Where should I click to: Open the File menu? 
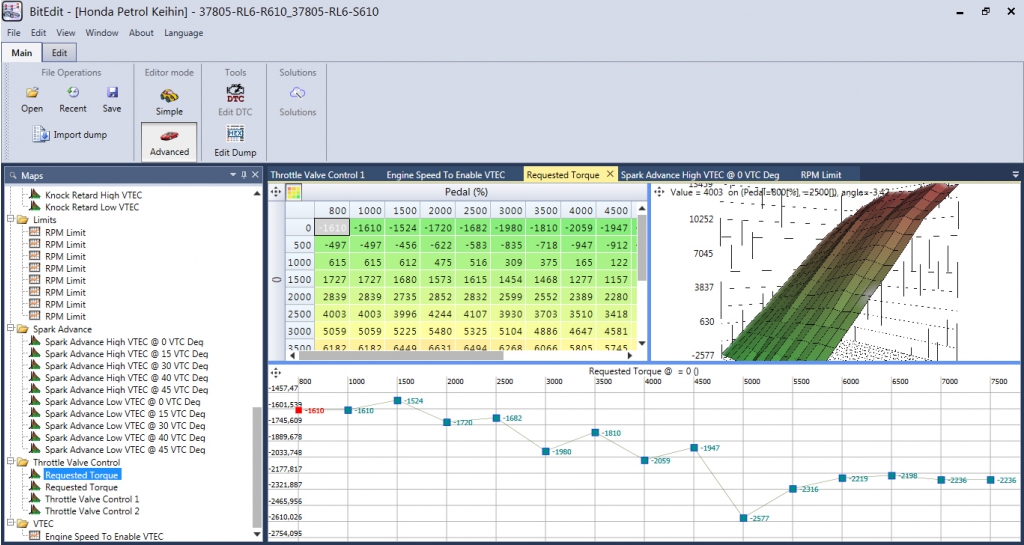[x=14, y=33]
